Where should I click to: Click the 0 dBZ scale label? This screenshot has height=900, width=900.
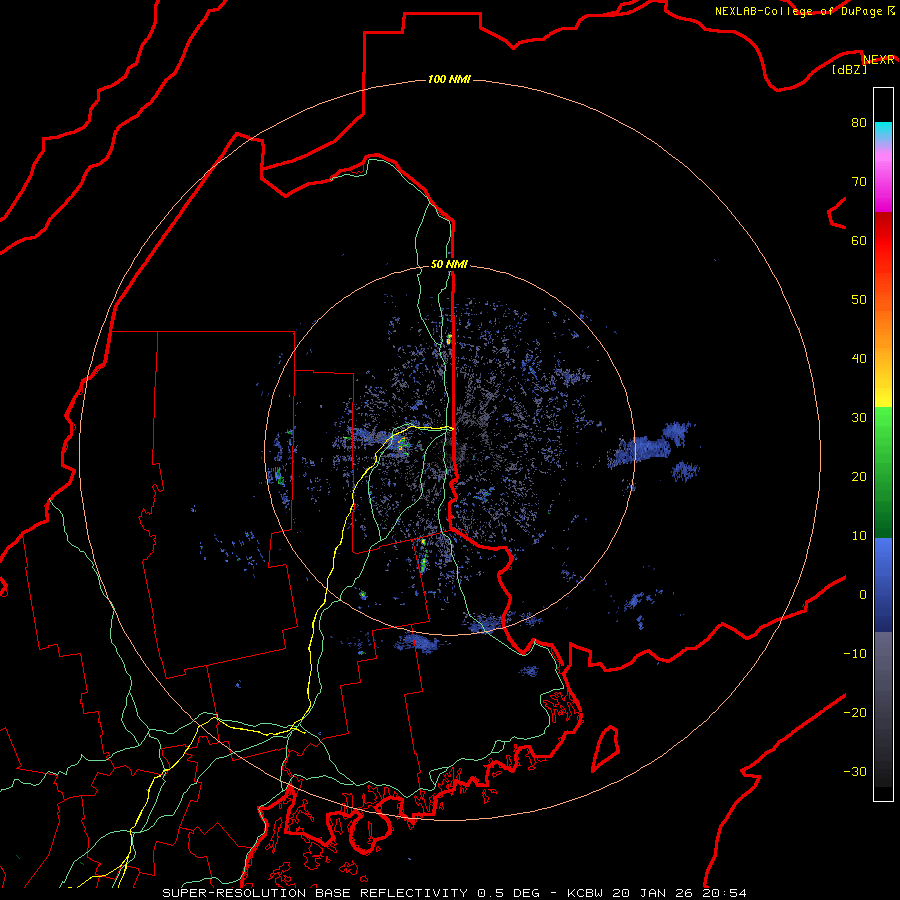[x=863, y=595]
